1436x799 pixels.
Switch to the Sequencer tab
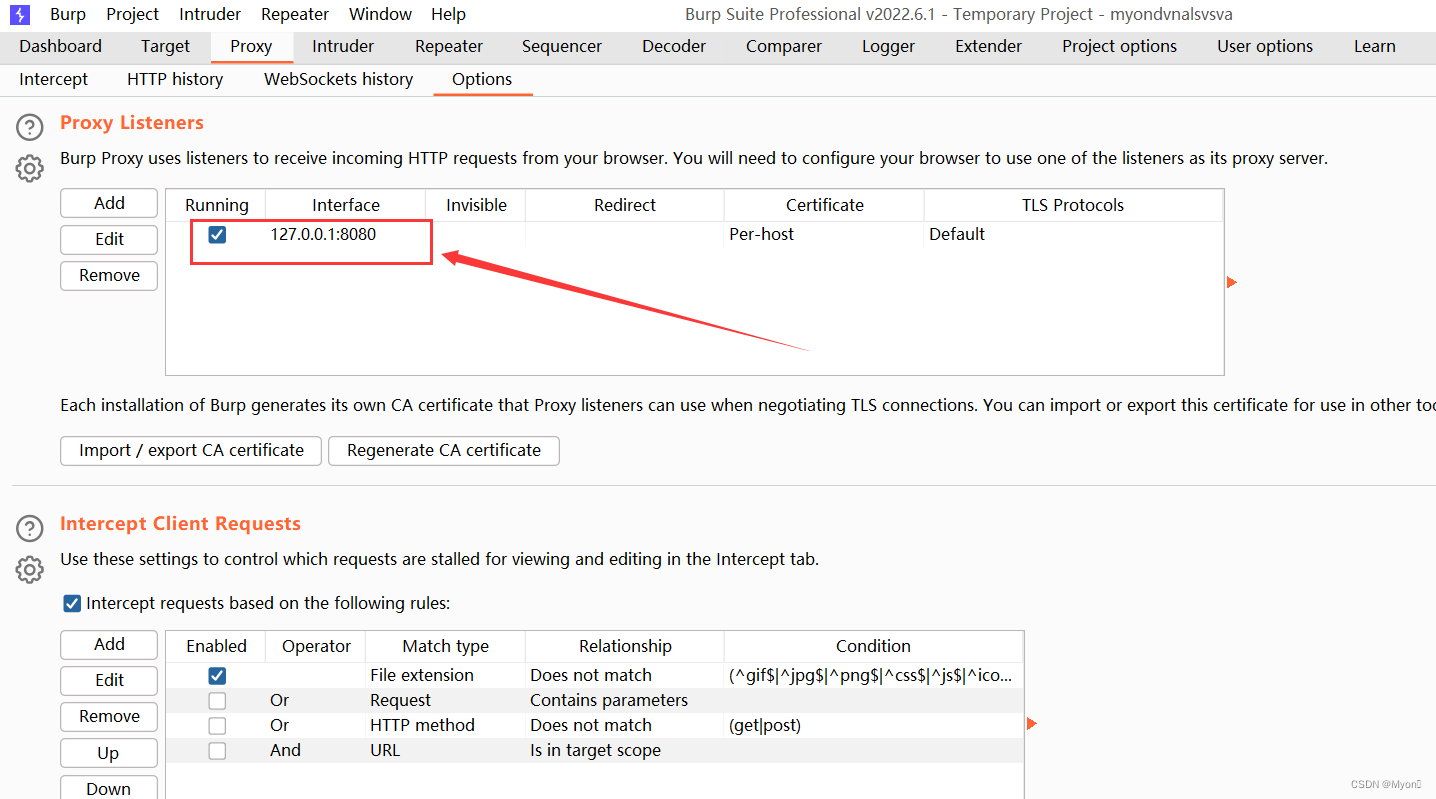tap(562, 46)
